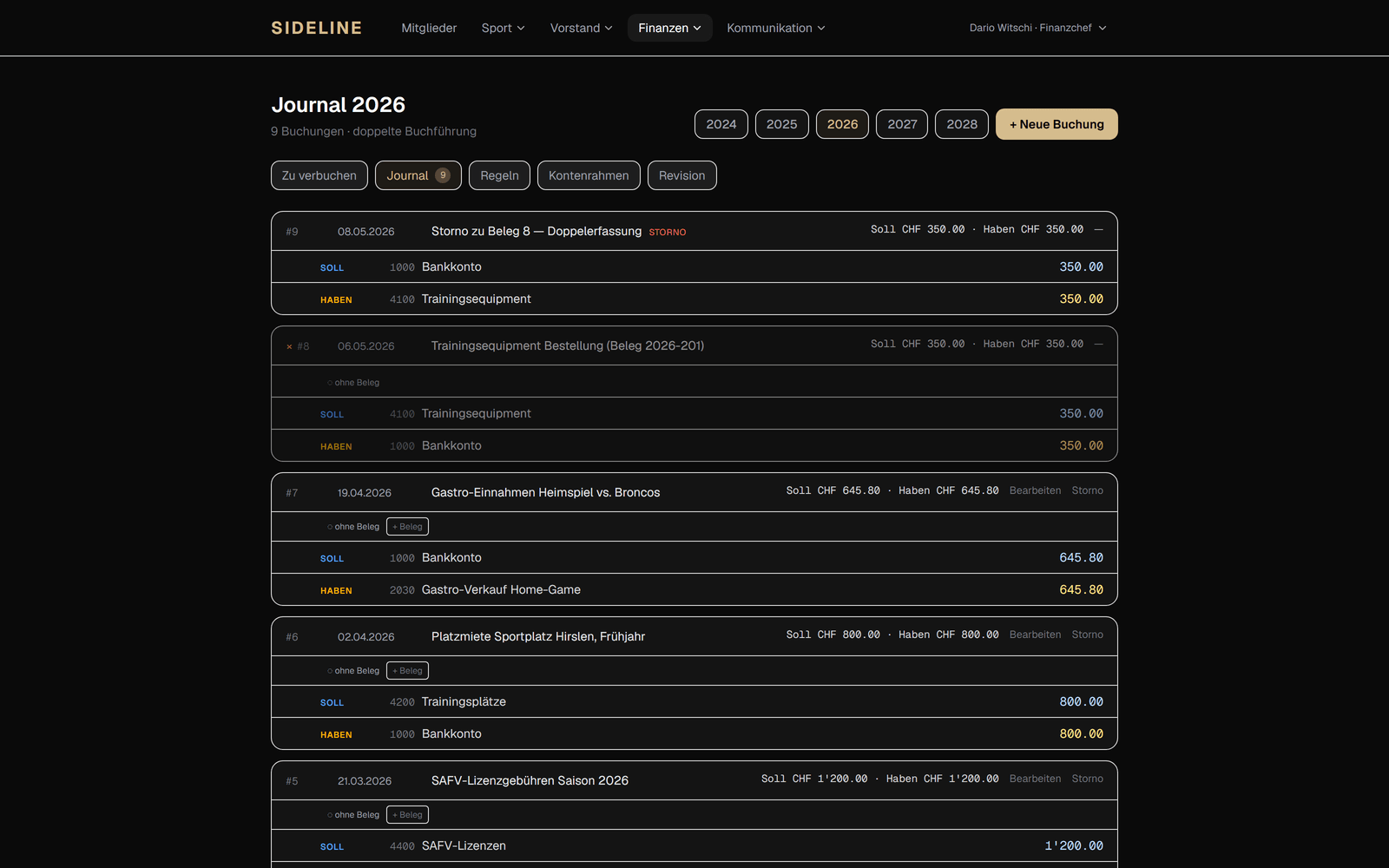This screenshot has height=868, width=1389.
Task: Select 'Gastro-Verkauf Home-Game' account row
Action: (x=694, y=589)
